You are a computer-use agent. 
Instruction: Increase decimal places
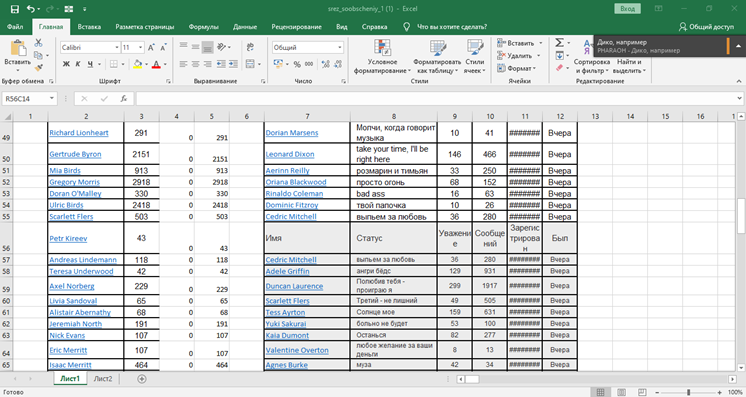[325, 64]
